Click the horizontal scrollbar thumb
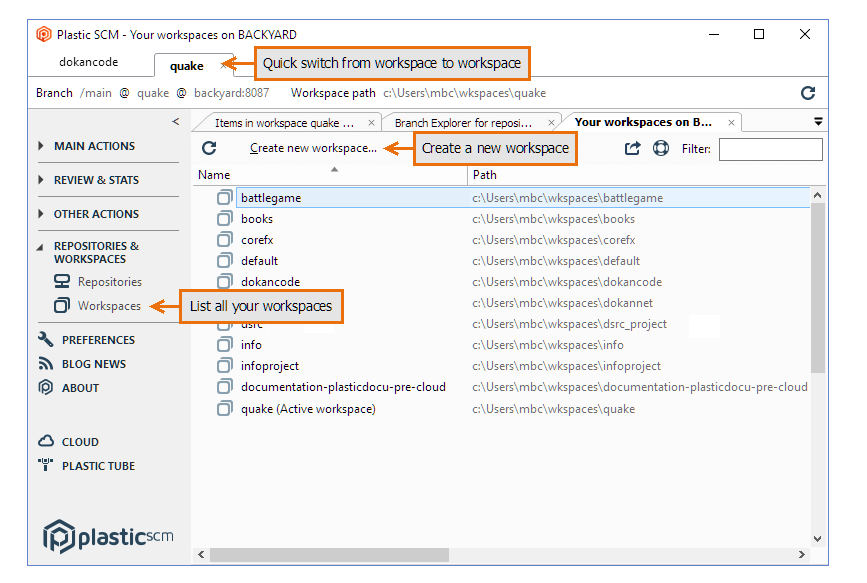This screenshot has height=583, width=867. coord(330,554)
